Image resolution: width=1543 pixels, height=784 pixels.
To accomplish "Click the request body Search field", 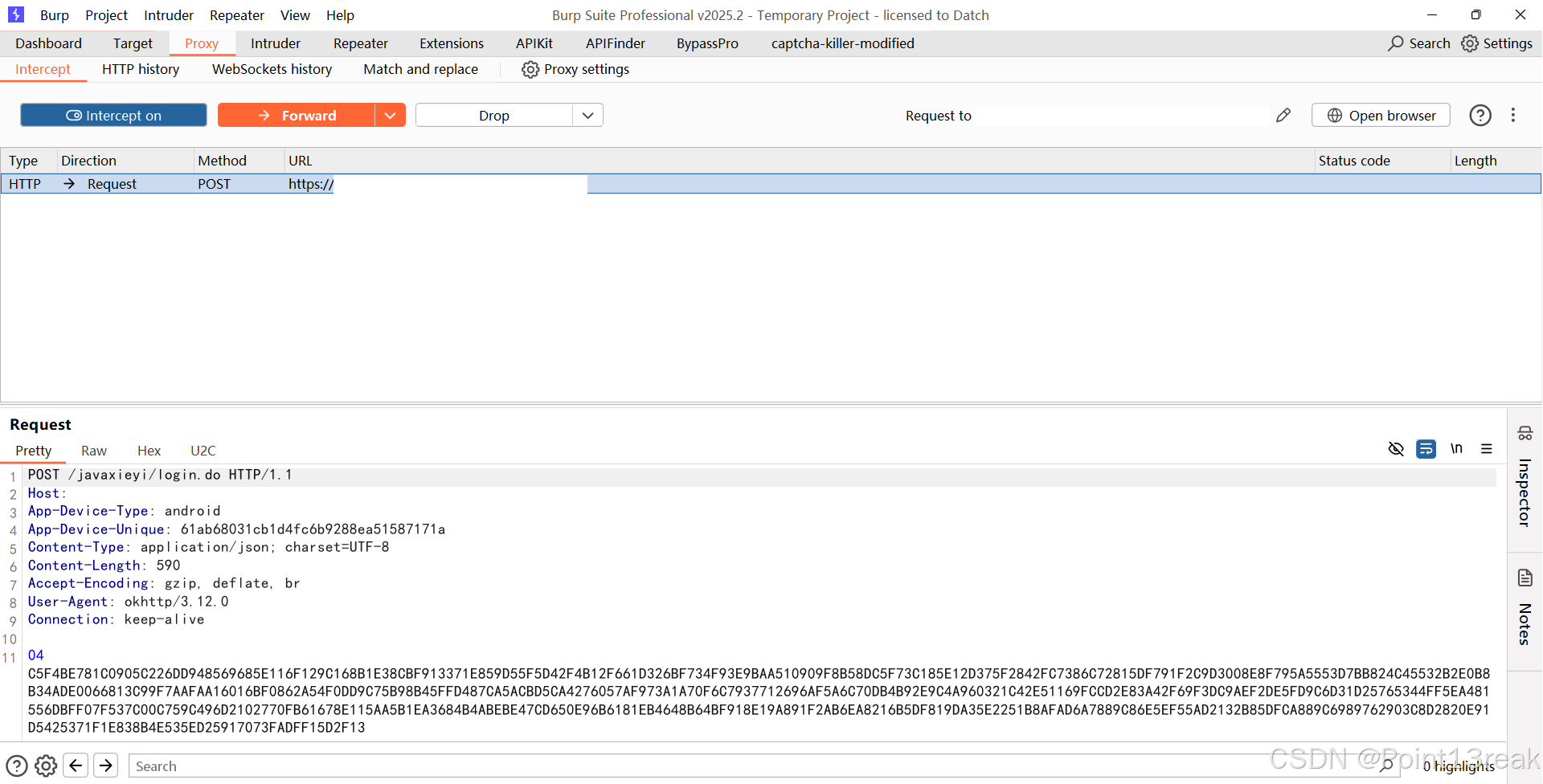I will pos(763,766).
